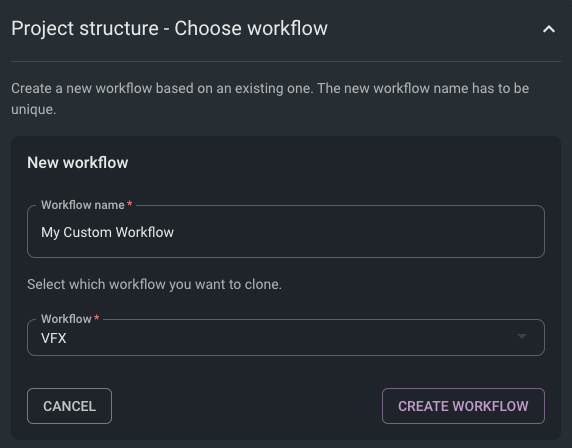Click the CANCEL button
The width and height of the screenshot is (572, 448).
pyautogui.click(x=69, y=406)
